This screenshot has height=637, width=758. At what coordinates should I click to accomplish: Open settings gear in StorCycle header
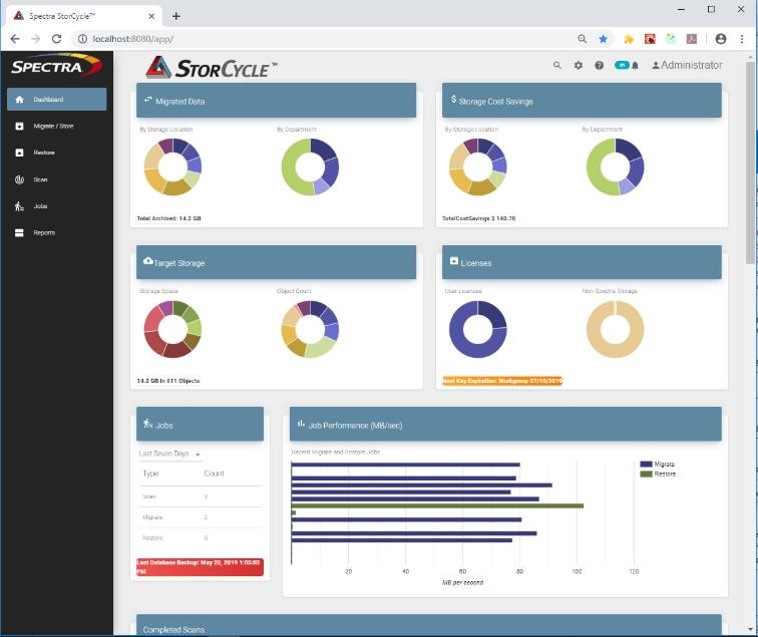(578, 65)
